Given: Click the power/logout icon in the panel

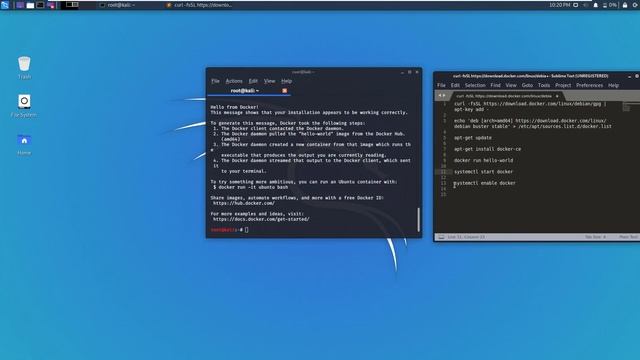Looking at the screenshot, I should [636, 5].
